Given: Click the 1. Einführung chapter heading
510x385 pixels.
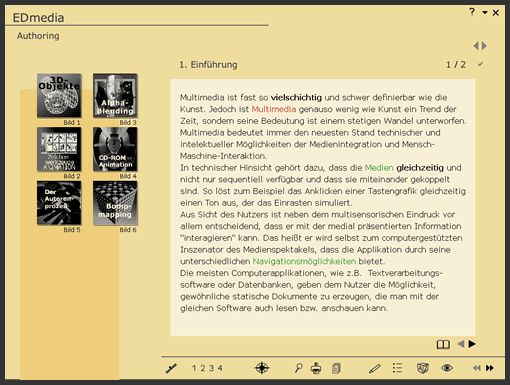Looking at the screenshot, I should tap(208, 65).
